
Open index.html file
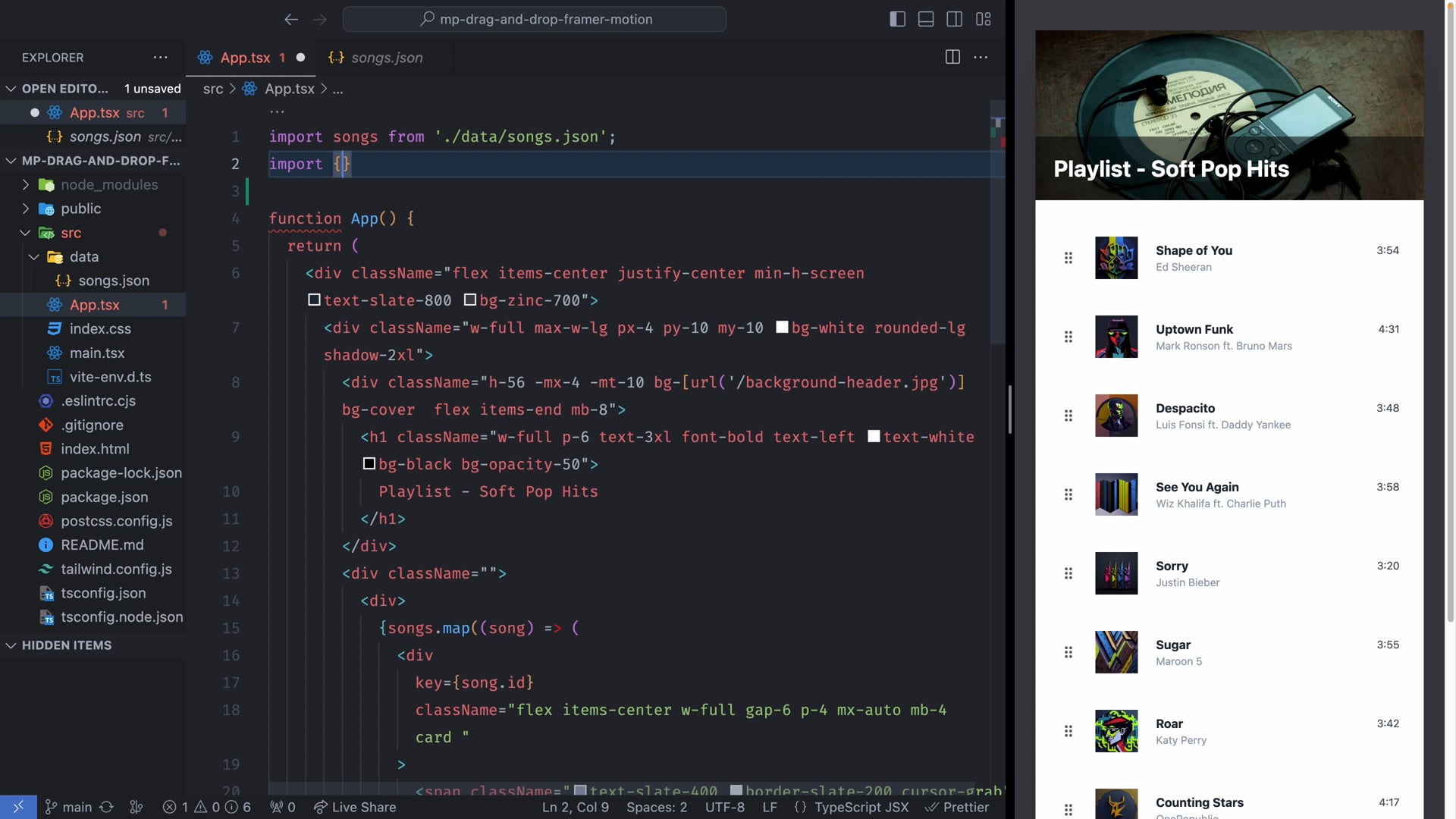tap(93, 449)
